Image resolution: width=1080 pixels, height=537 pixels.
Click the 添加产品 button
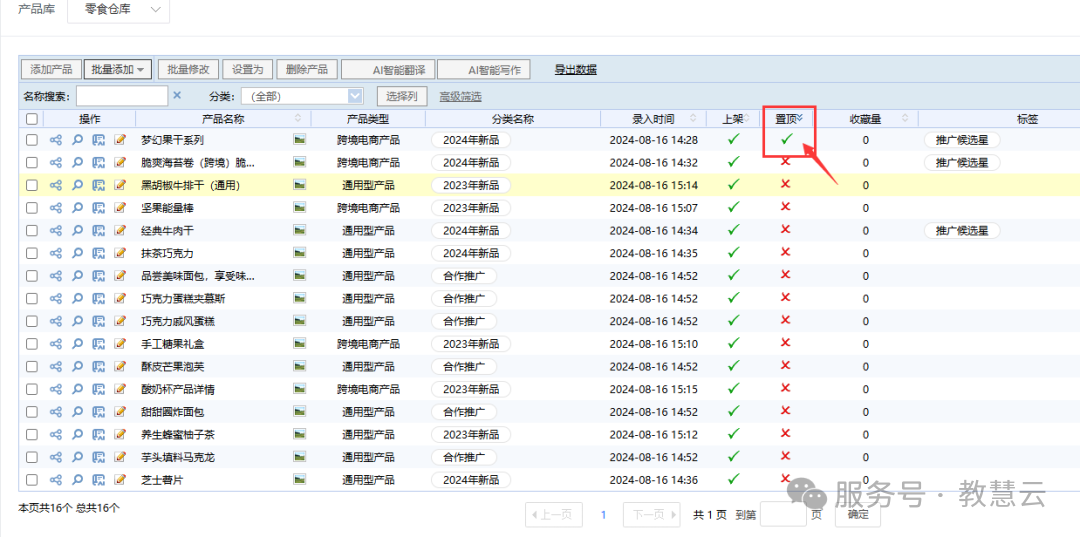click(x=50, y=69)
